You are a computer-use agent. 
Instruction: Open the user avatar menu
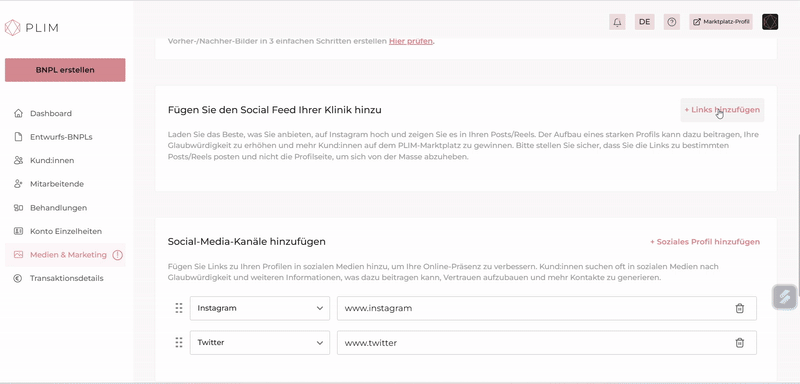pos(770,22)
